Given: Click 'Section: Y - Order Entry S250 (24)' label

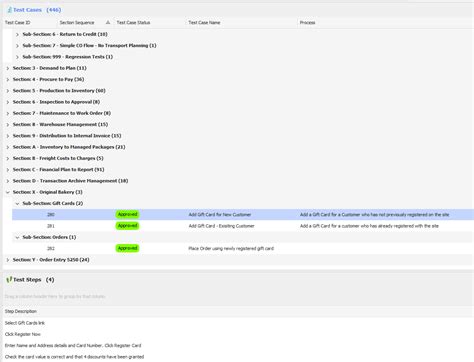Looking at the screenshot, I should coord(51,260).
